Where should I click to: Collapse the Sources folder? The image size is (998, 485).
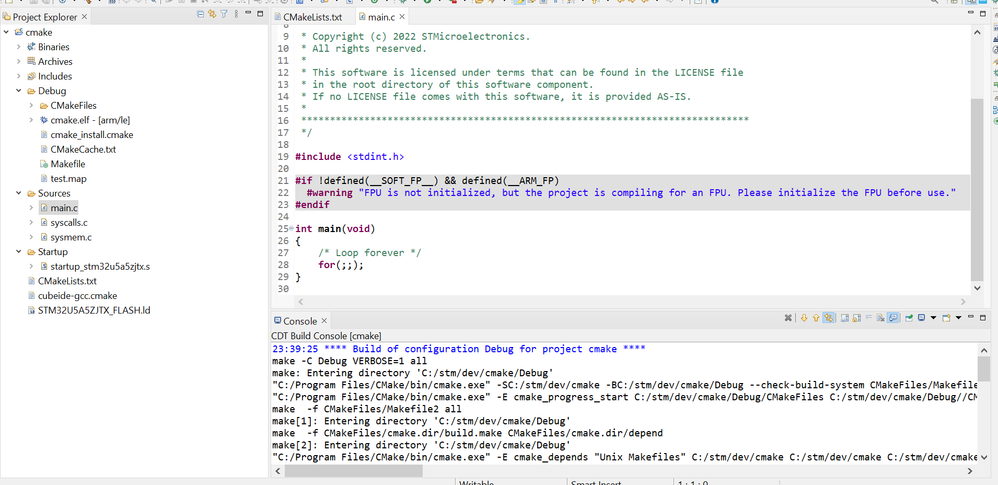pos(19,193)
